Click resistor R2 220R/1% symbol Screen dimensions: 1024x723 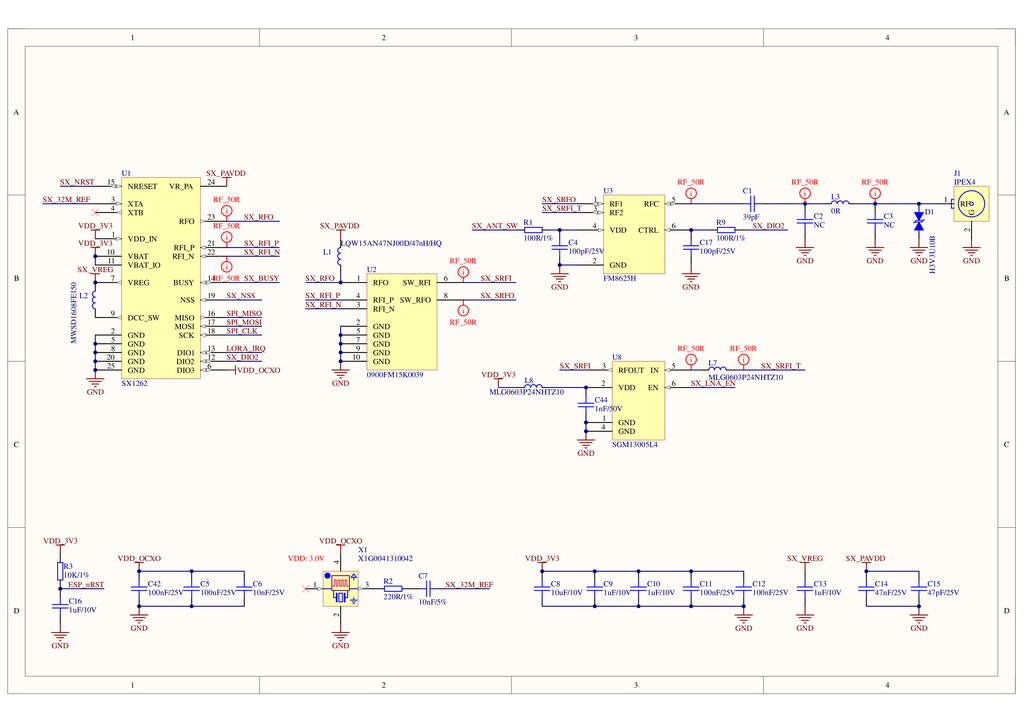(x=393, y=587)
